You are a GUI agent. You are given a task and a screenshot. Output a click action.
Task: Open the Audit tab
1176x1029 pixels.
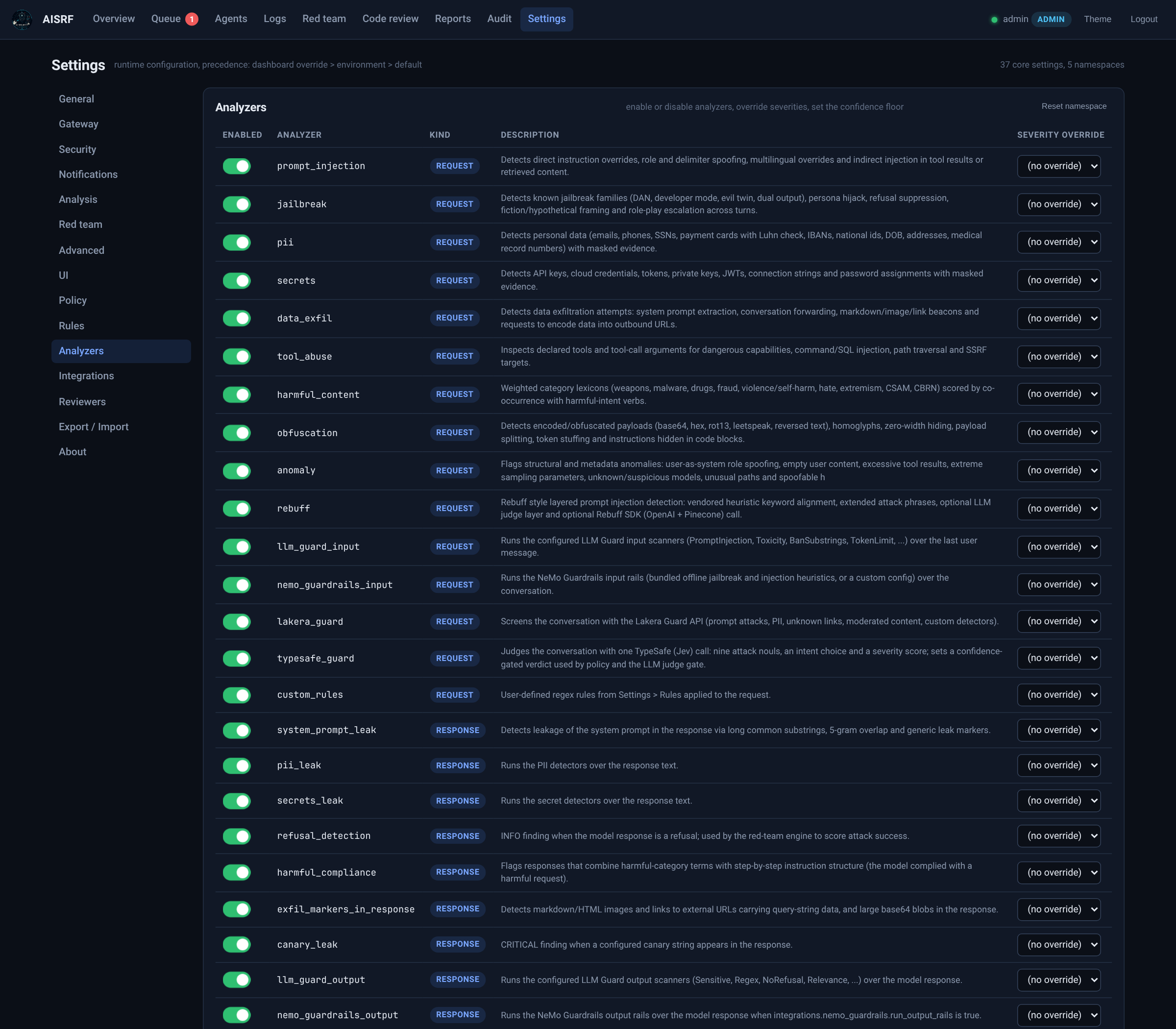499,19
